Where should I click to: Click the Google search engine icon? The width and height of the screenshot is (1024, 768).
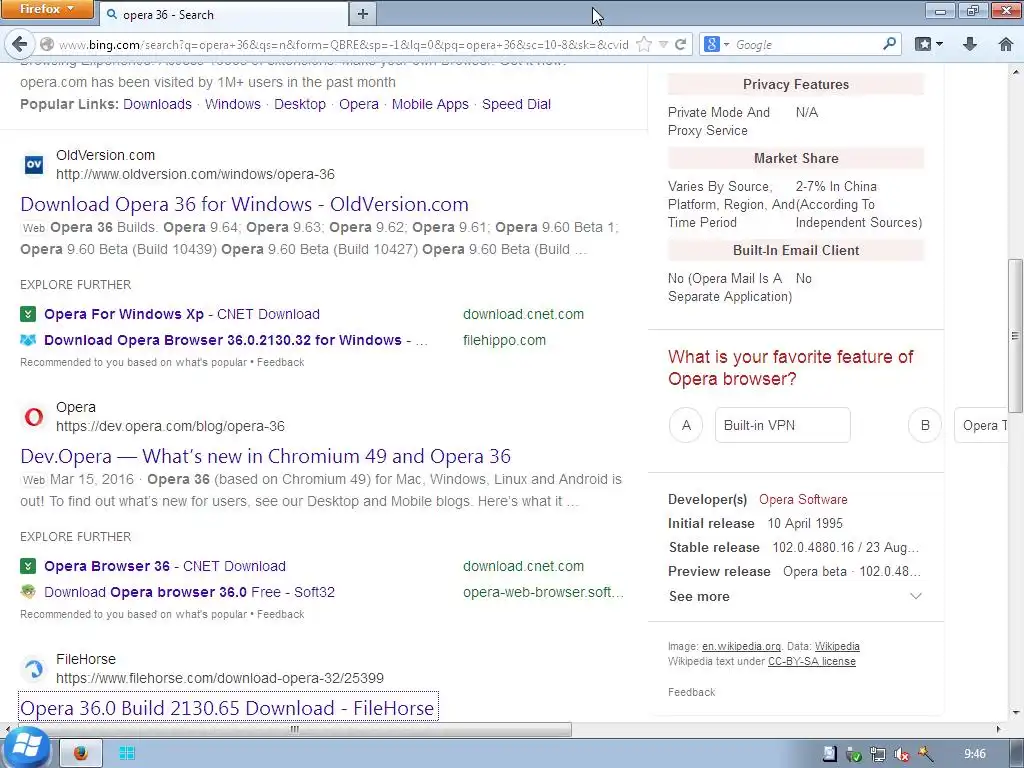tap(712, 44)
